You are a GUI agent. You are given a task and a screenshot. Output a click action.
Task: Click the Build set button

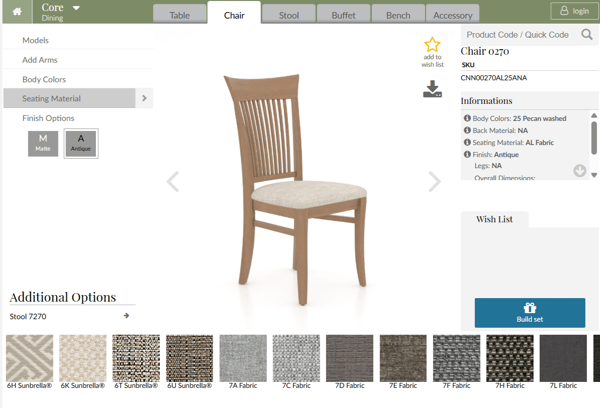click(530, 313)
